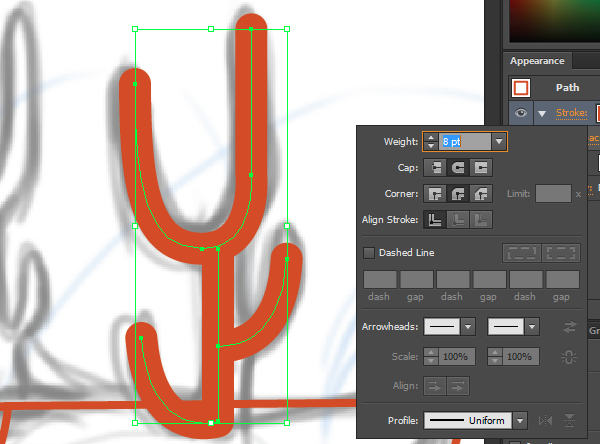Click the Path stroke thumbnail swatch
This screenshot has width=600, height=444.
(521, 88)
